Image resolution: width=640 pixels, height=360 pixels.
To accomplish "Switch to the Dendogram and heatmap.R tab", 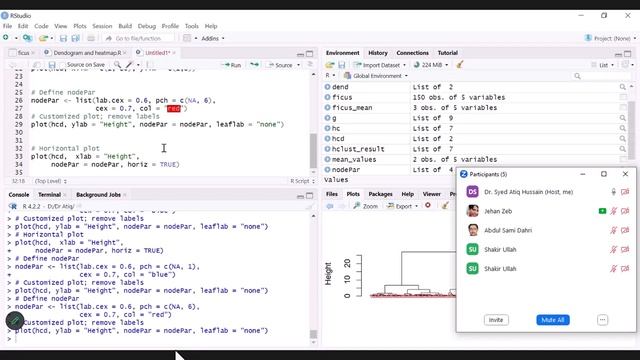I will pyautogui.click(x=87, y=53).
